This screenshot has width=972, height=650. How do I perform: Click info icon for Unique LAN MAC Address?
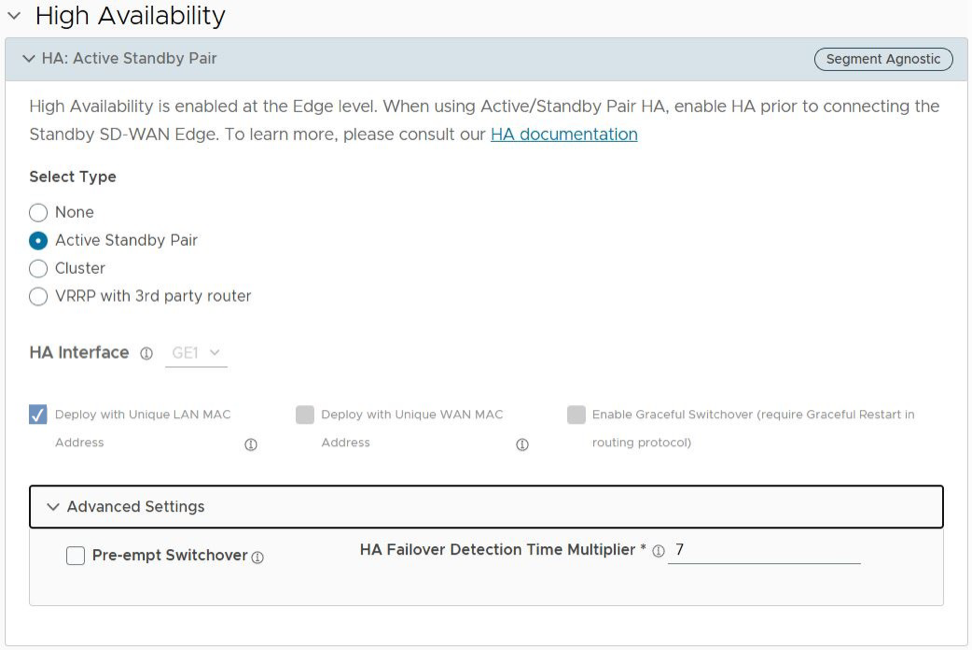tap(251, 445)
